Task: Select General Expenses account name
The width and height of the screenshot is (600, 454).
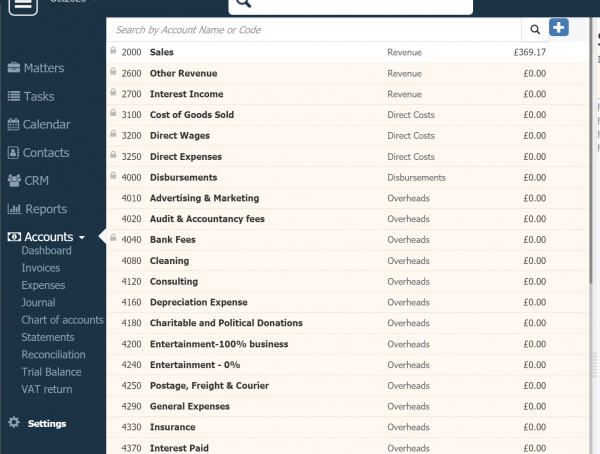Action: (x=190, y=406)
